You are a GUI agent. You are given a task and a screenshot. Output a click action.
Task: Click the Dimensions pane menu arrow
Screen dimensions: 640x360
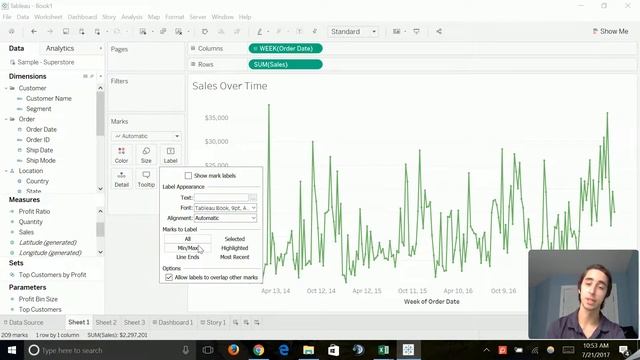pos(100,76)
